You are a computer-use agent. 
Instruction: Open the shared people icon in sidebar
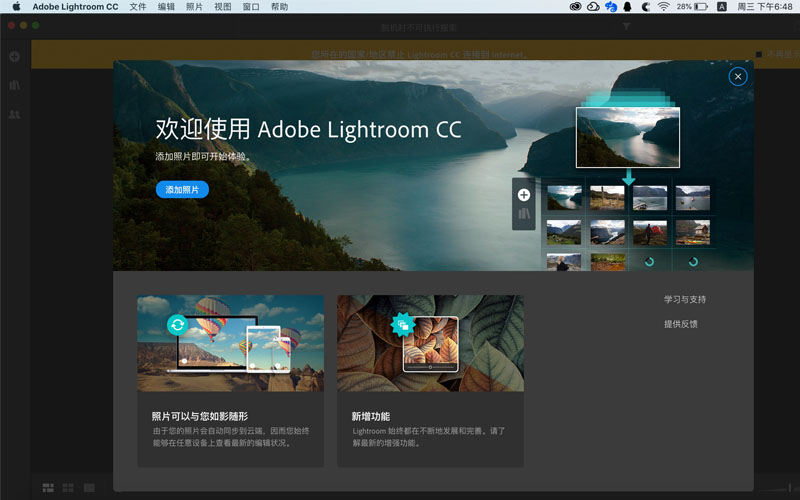tap(14, 114)
